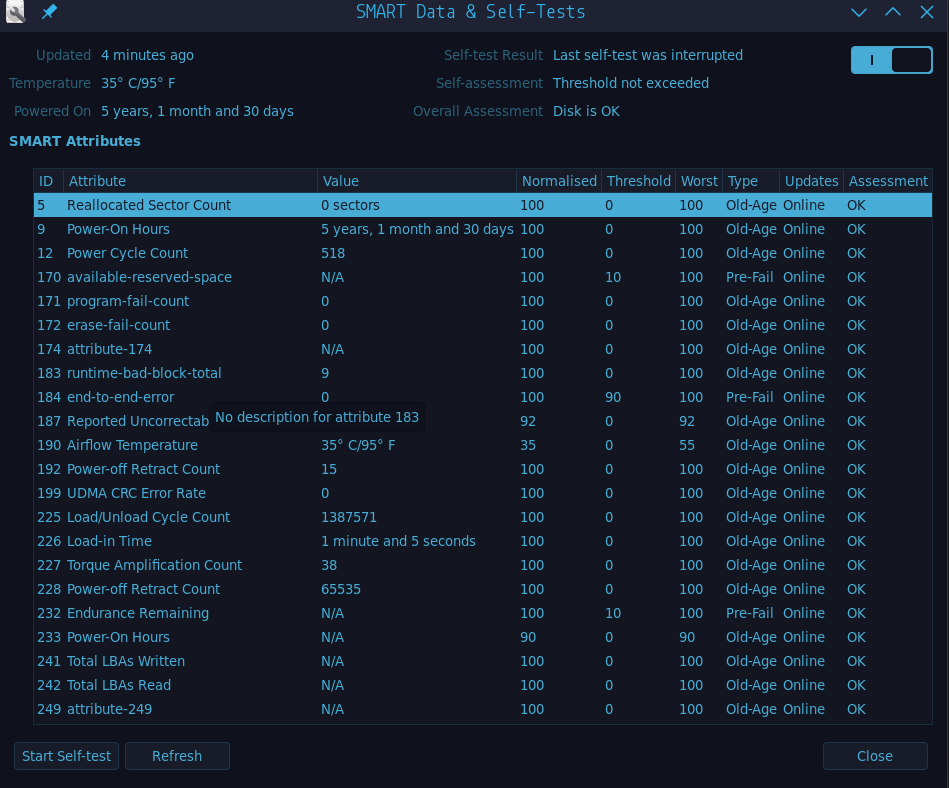
Task: Click the upward chevron in title bar
Action: pos(892,13)
